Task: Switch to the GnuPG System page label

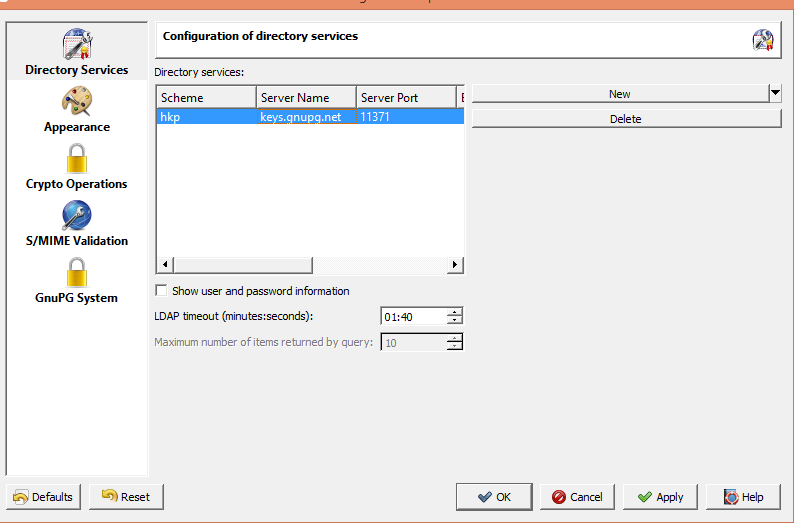Action: (76, 298)
